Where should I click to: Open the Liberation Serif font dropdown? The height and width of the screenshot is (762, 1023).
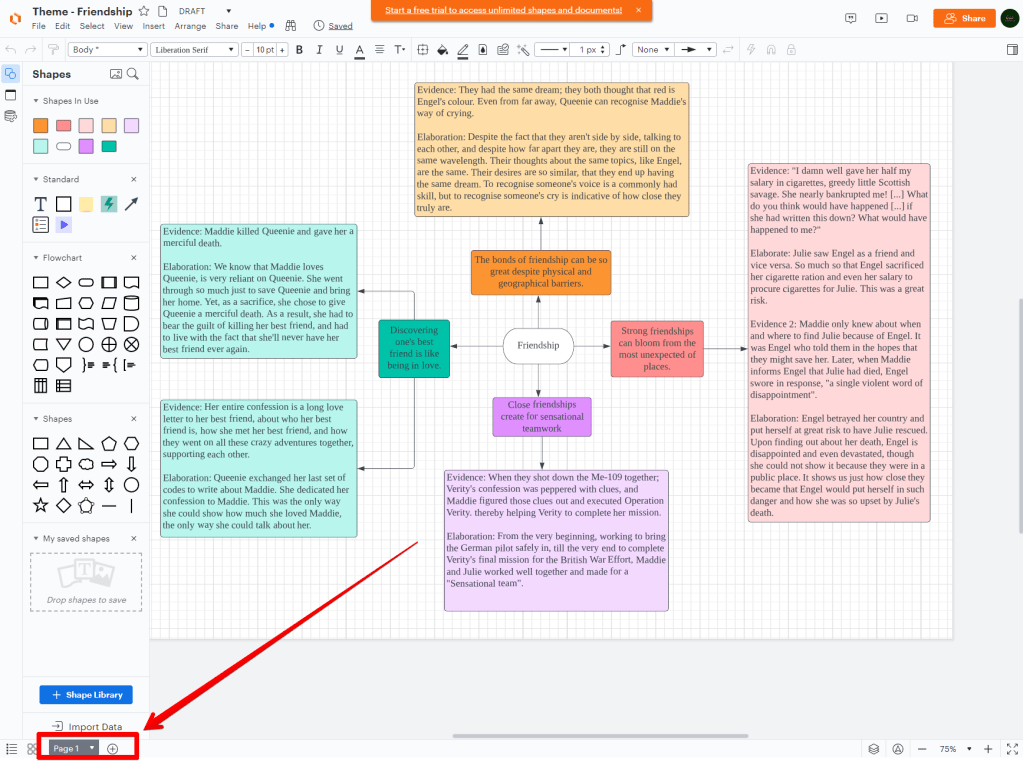pyautogui.click(x=194, y=49)
